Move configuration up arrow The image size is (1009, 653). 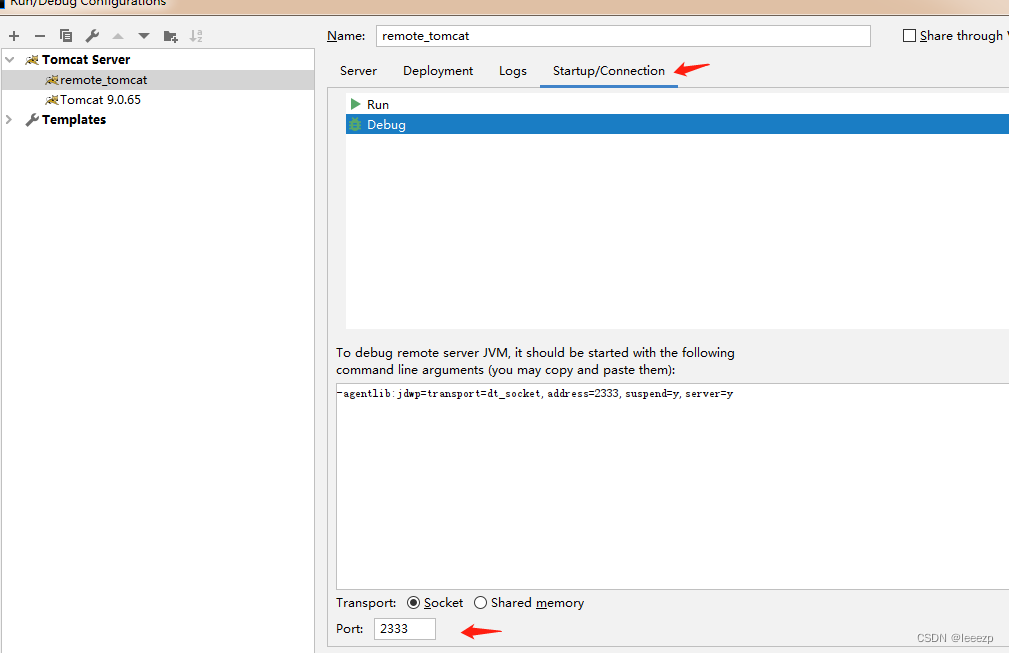[118, 36]
